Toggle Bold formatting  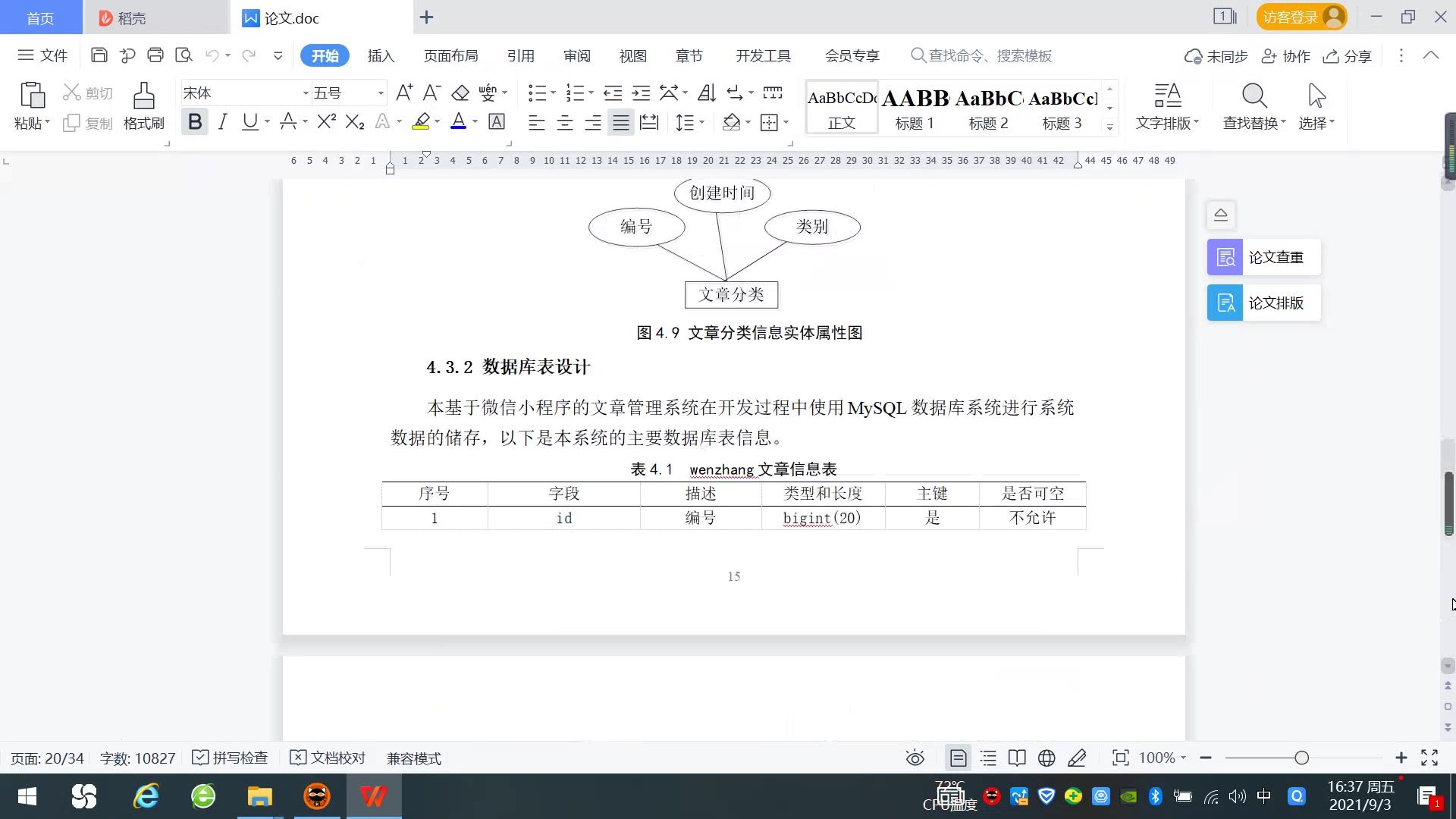coord(195,122)
